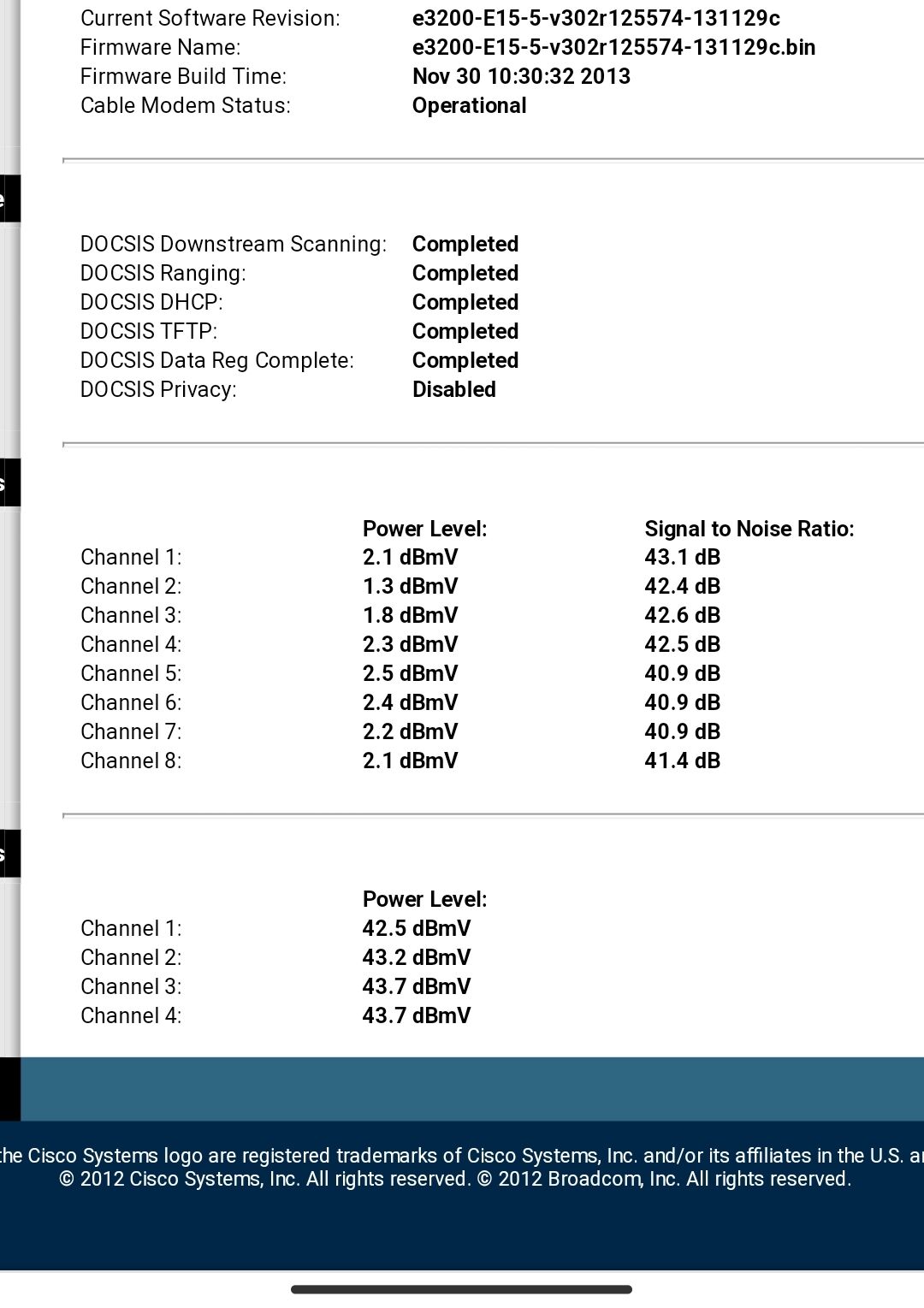
Task: Click downstream power level 2.2 dBmV
Action: [411, 731]
